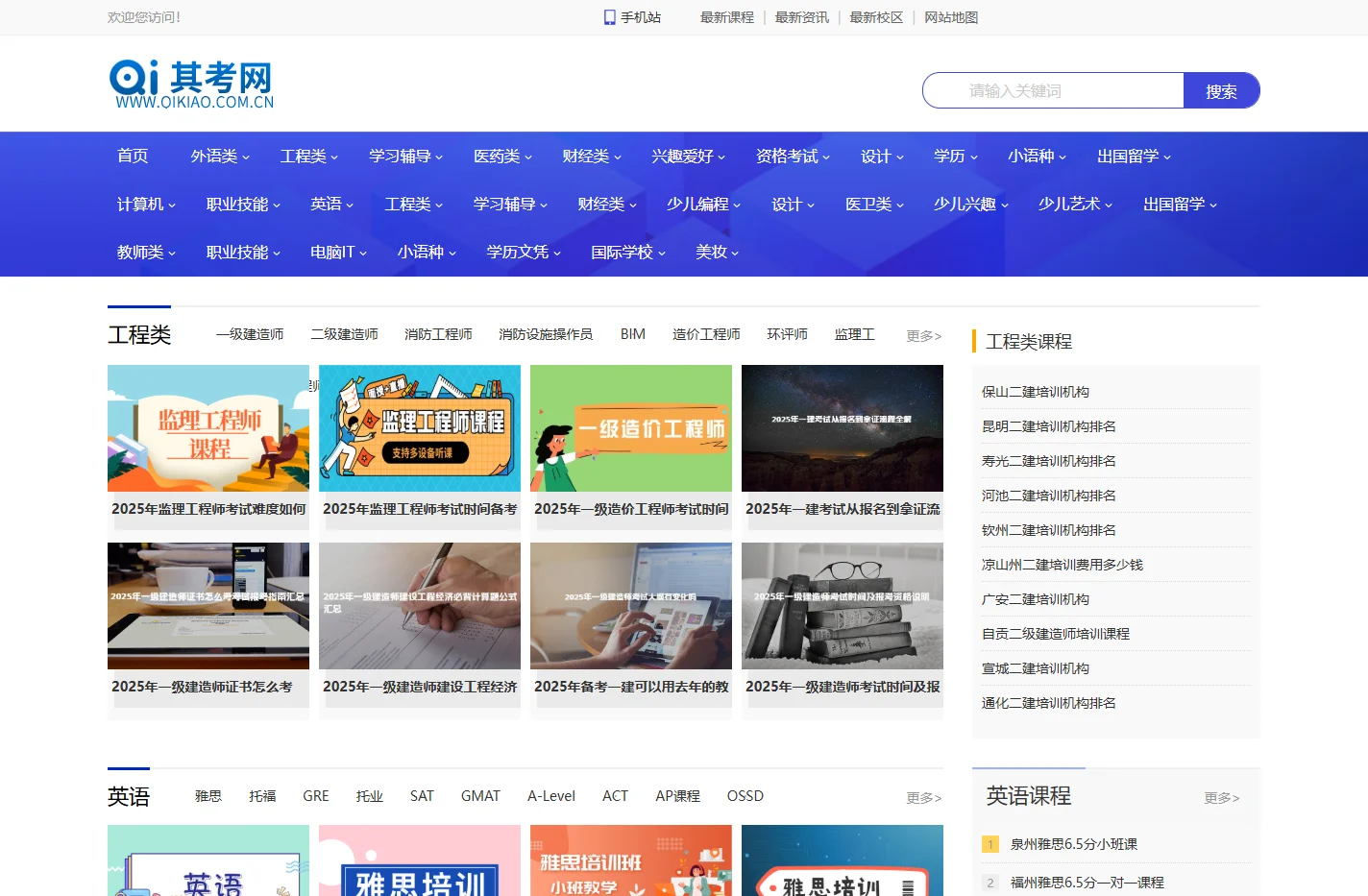This screenshot has height=896, width=1368.
Task: Open 保山二建培训机构 sidebar link
Action: [x=1036, y=392]
